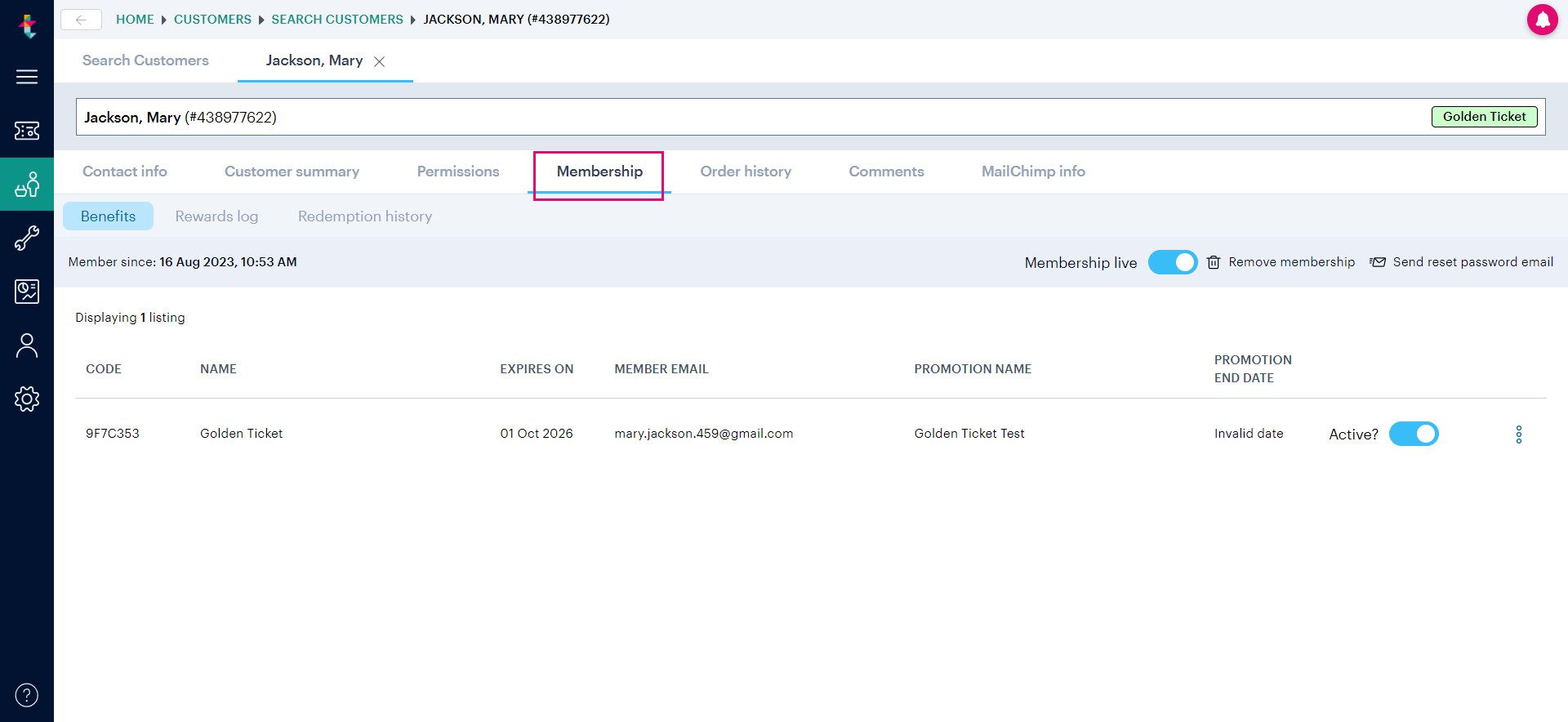Screen dimensions: 1568x722
Task: Click the Member since date text
Action: [x=183, y=262]
